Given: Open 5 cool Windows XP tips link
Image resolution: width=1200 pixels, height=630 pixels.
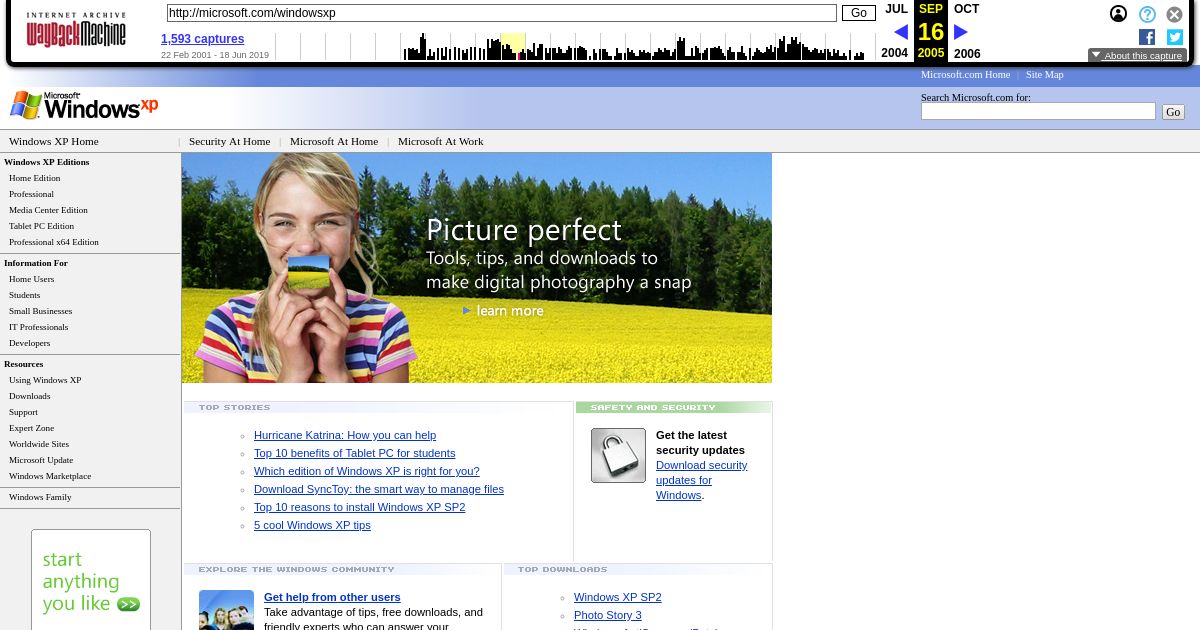Looking at the screenshot, I should (312, 525).
